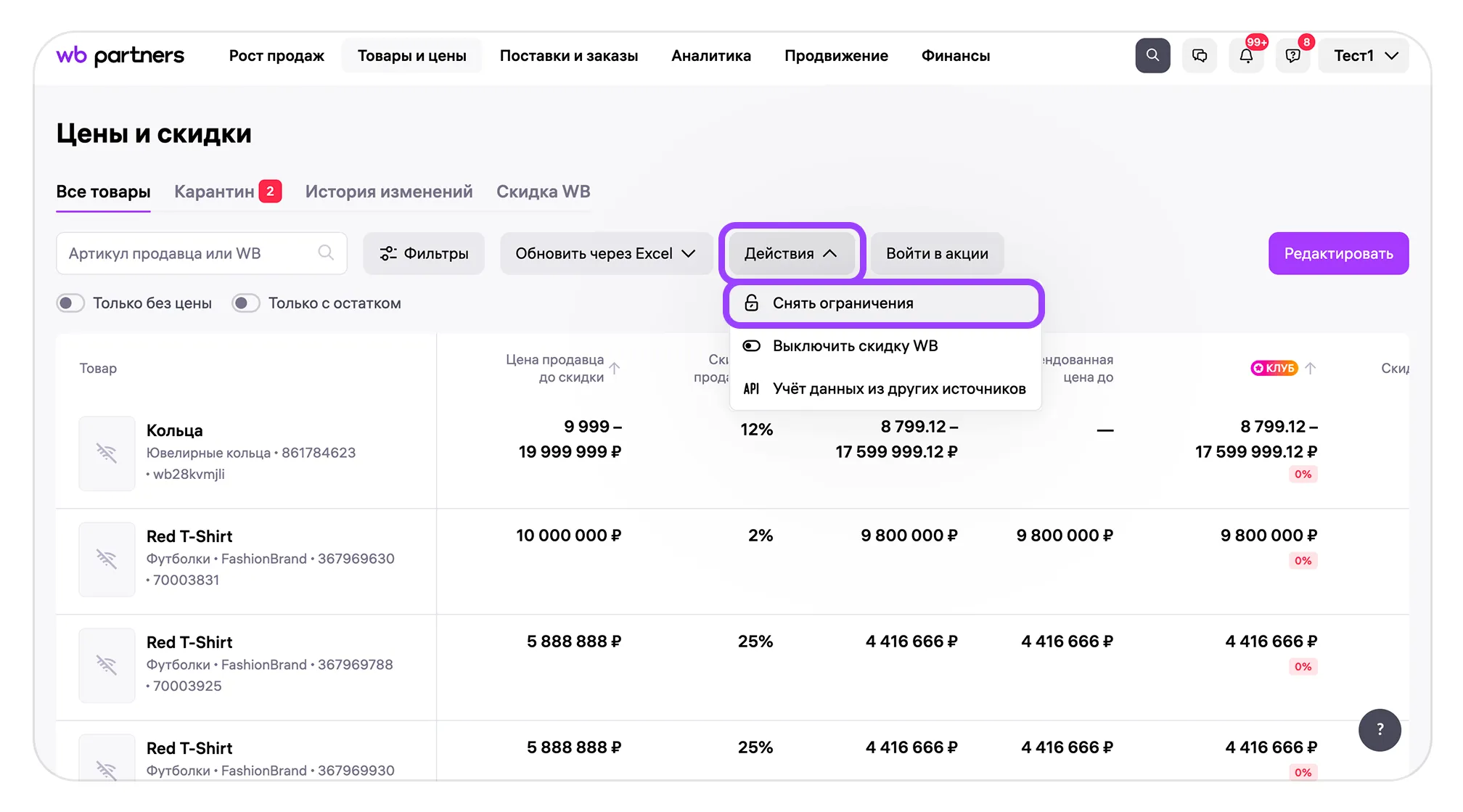The width and height of the screenshot is (1463, 812).
Task: Click the dark search icon in header
Action: pos(1152,56)
